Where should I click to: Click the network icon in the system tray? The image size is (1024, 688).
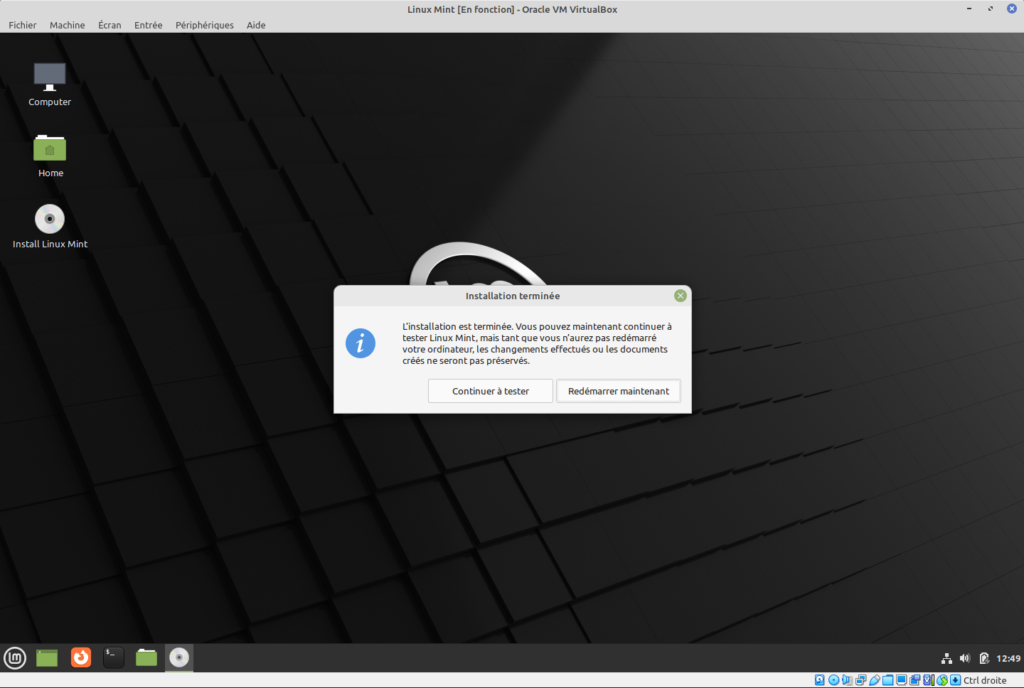(946, 658)
